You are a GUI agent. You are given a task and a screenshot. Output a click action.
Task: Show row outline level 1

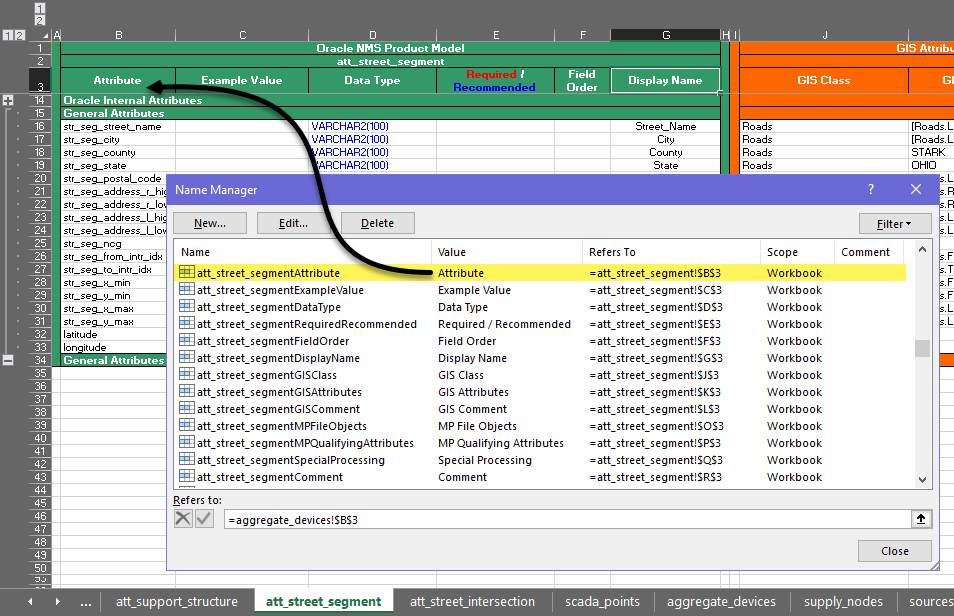click(7, 35)
